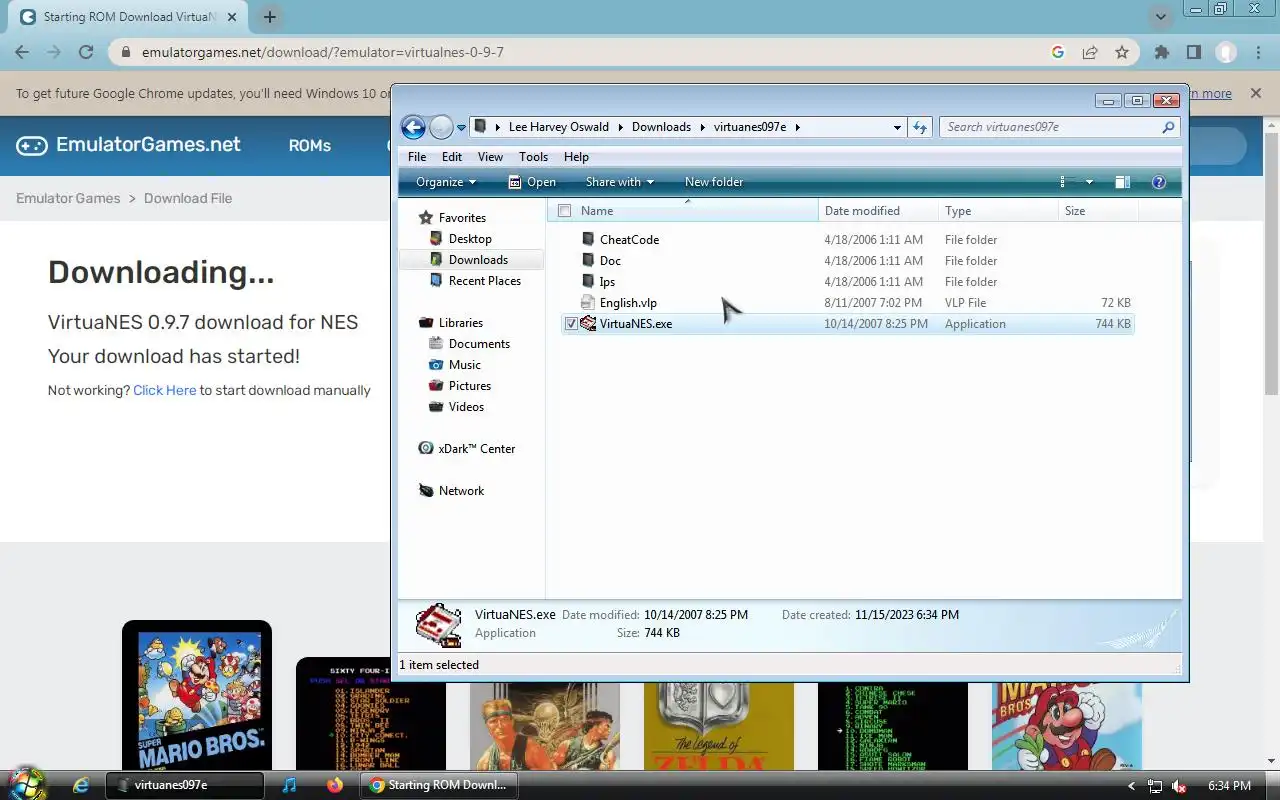Bookmark this page with the star icon
Screen dimensions: 1280x800
click(1122, 52)
